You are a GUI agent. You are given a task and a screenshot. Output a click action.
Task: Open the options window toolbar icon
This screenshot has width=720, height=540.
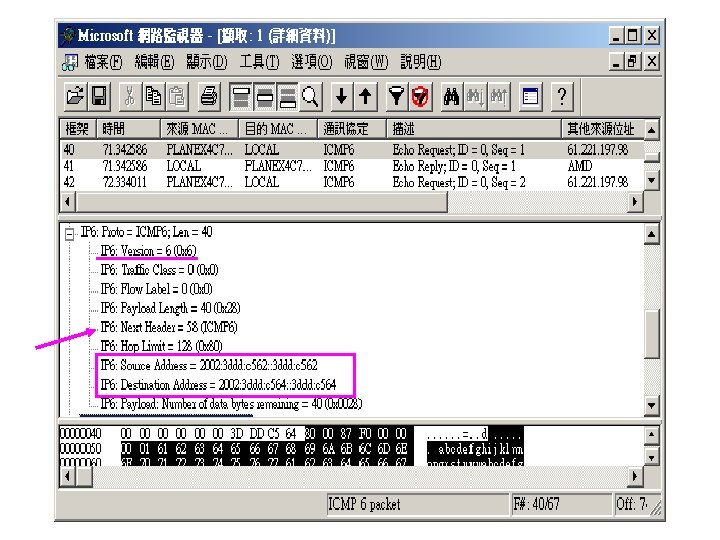pyautogui.click(x=530, y=96)
